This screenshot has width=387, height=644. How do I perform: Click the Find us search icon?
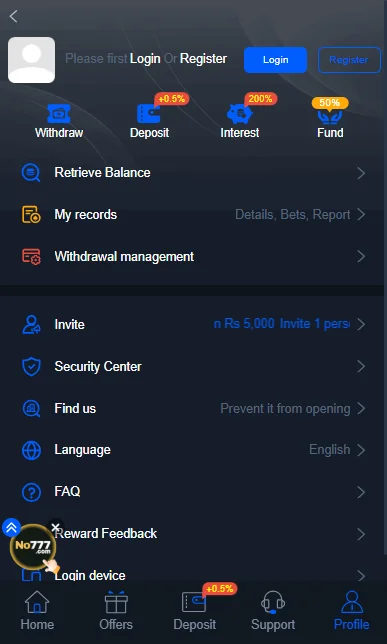click(31, 408)
